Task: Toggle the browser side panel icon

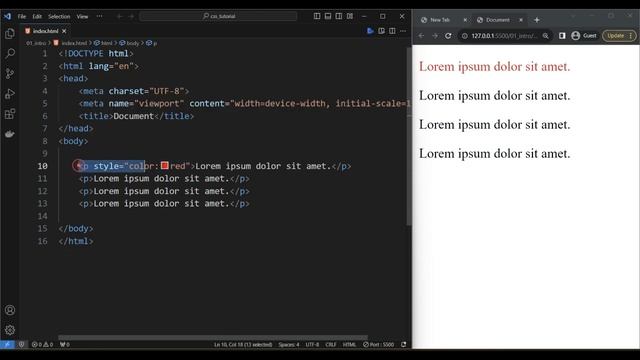Action: pyautogui.click(x=562, y=36)
